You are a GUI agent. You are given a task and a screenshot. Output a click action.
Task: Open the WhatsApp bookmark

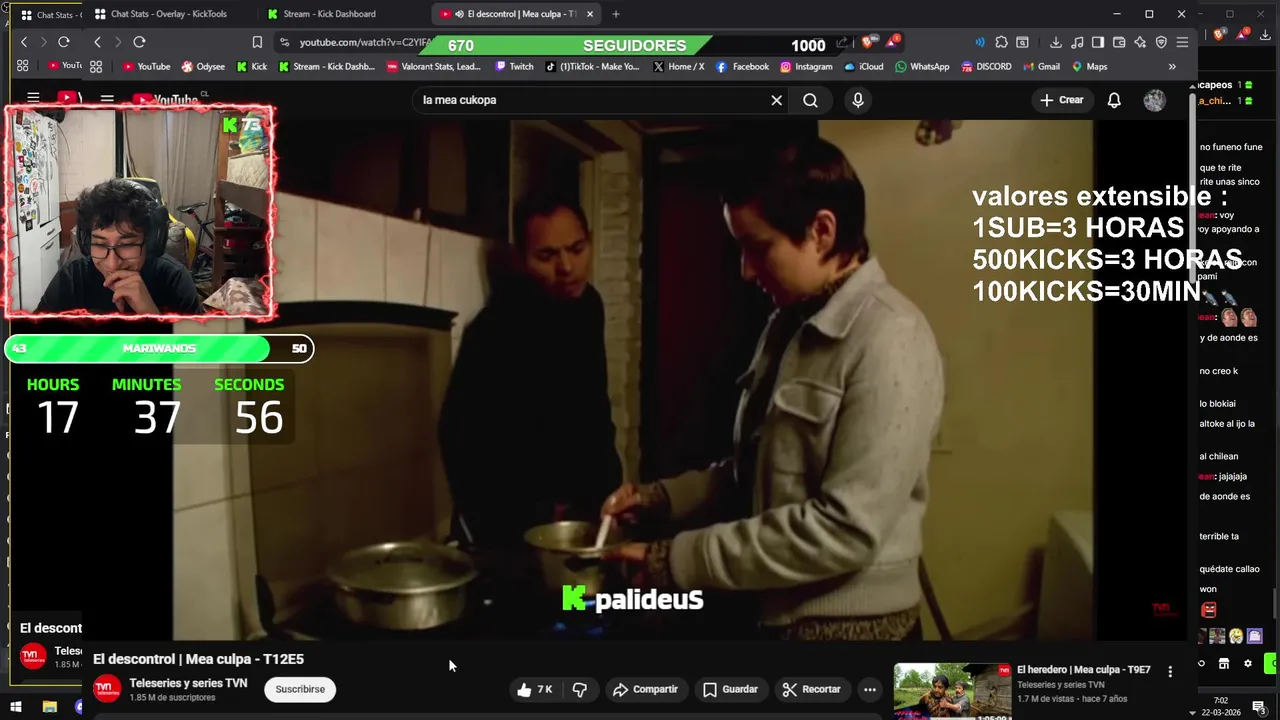(x=922, y=67)
